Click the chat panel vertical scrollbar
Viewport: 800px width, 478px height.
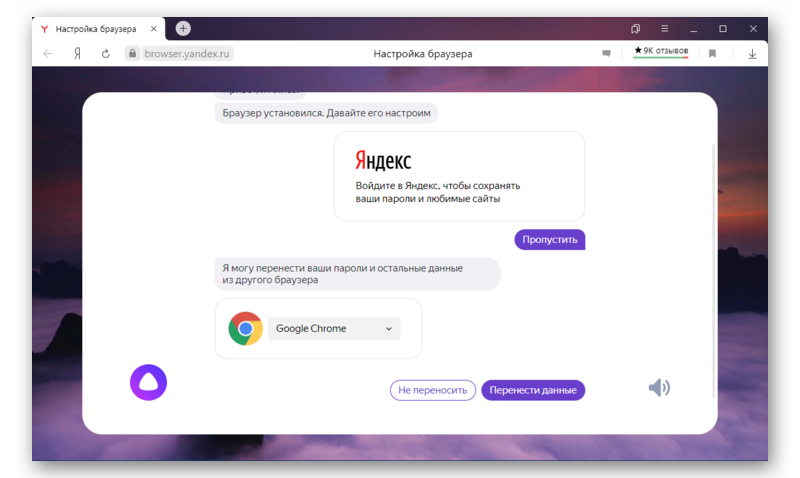713,270
